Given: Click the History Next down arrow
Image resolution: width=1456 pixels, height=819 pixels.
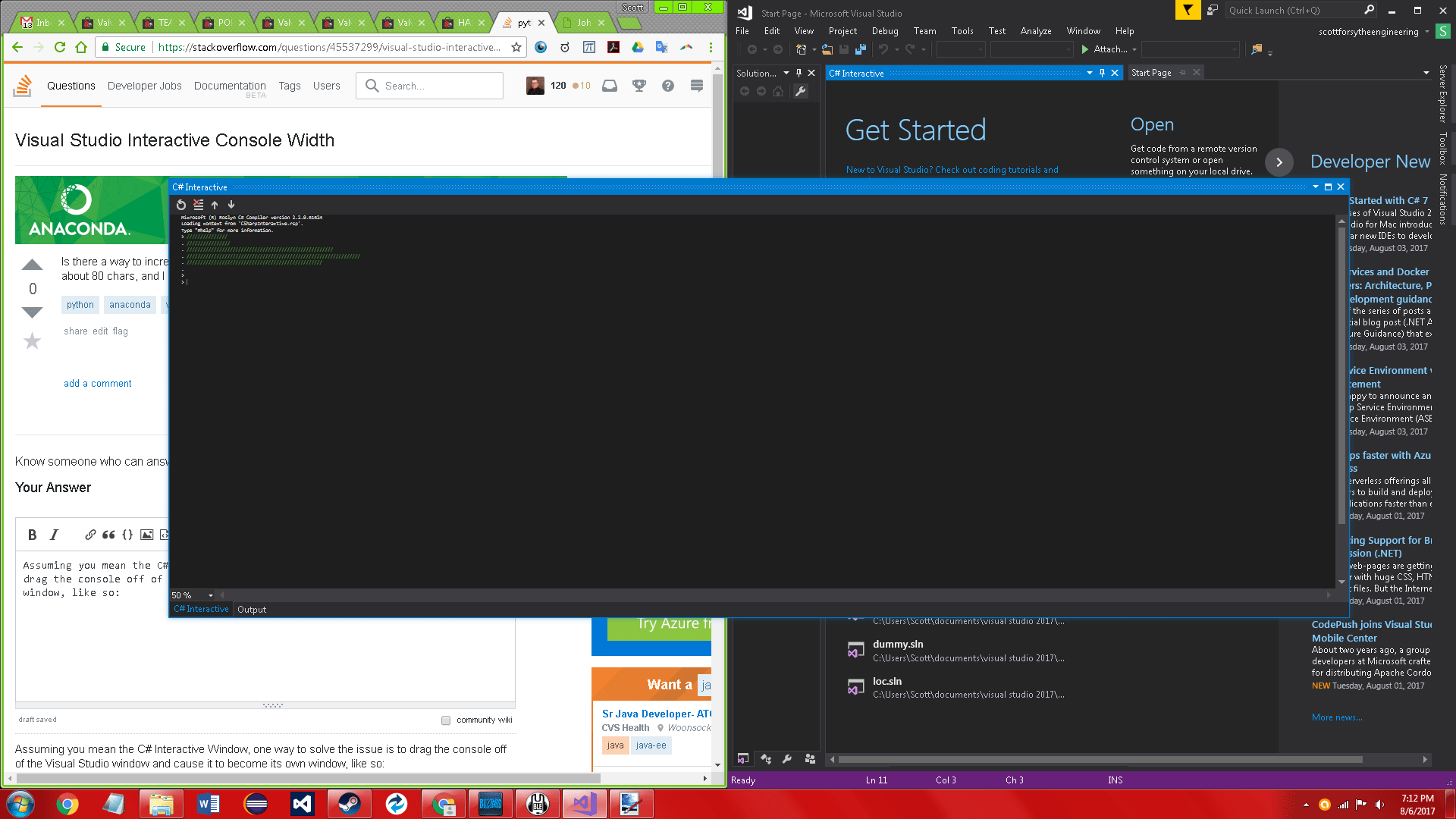Looking at the screenshot, I should [231, 205].
